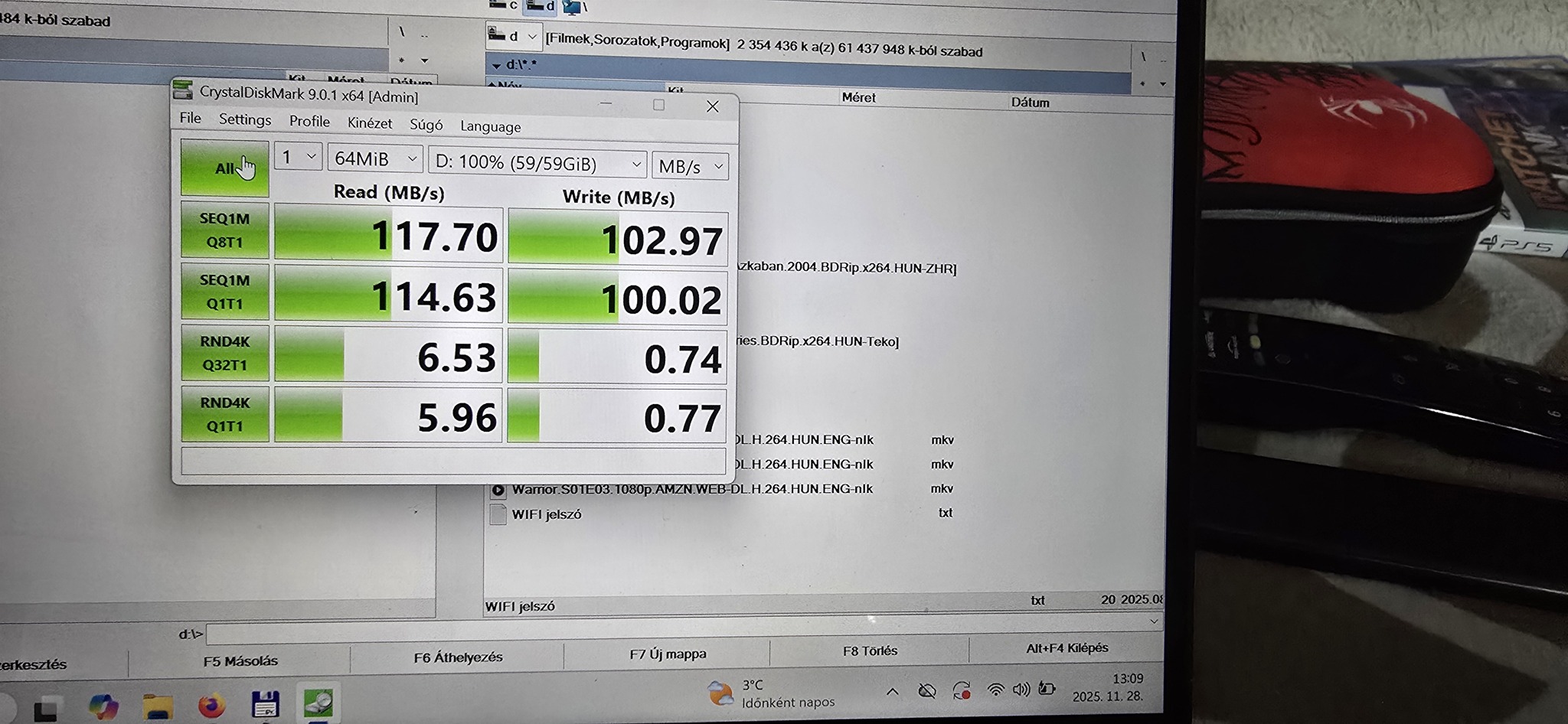Open Task View from the taskbar
The width and height of the screenshot is (1568, 724).
click(46, 709)
